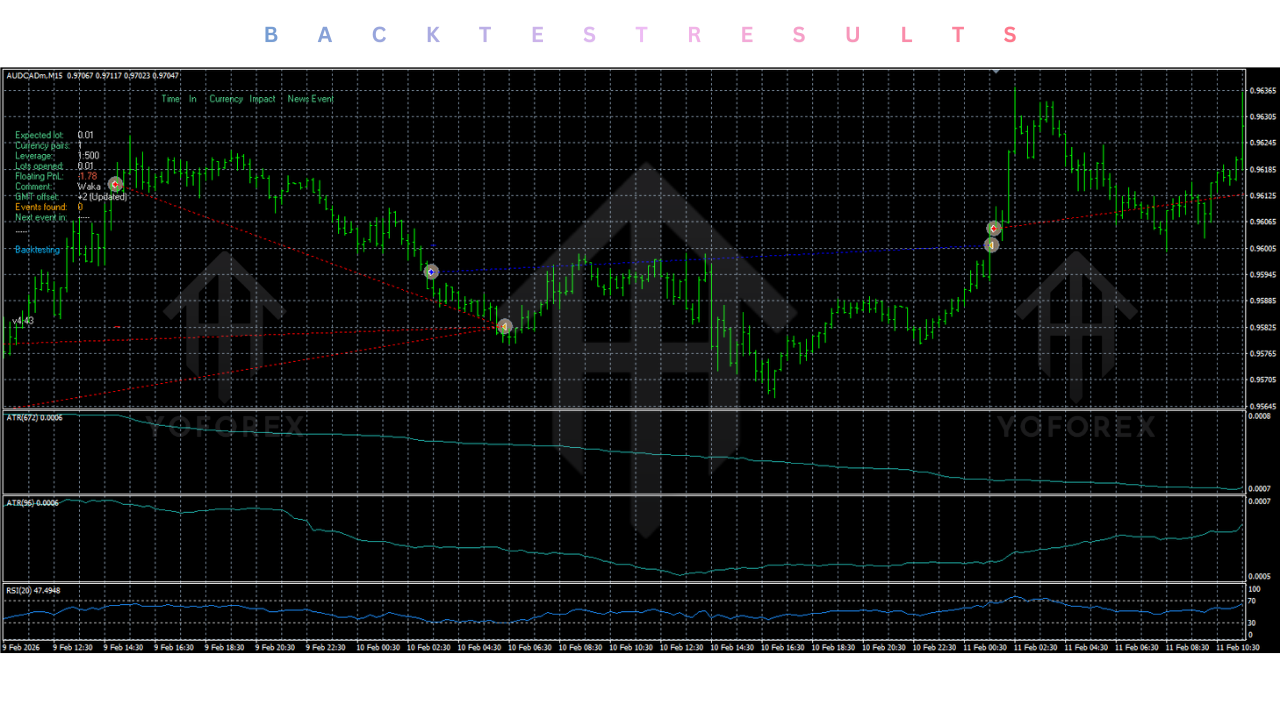Screen dimensions: 1280x720
Task: Click the blue diamond trade marker mid-chart
Action: click(x=431, y=271)
